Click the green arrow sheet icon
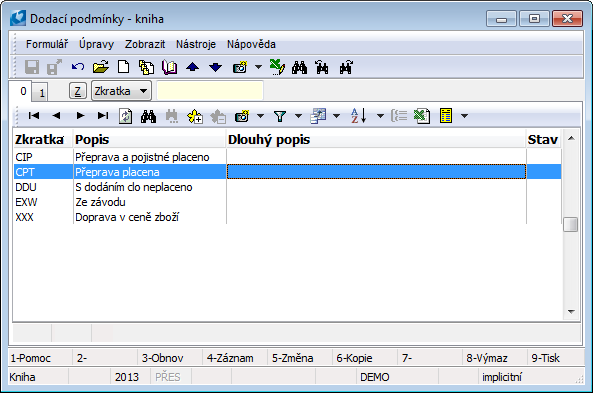Viewport: 593px width, 393px height. coord(277,67)
